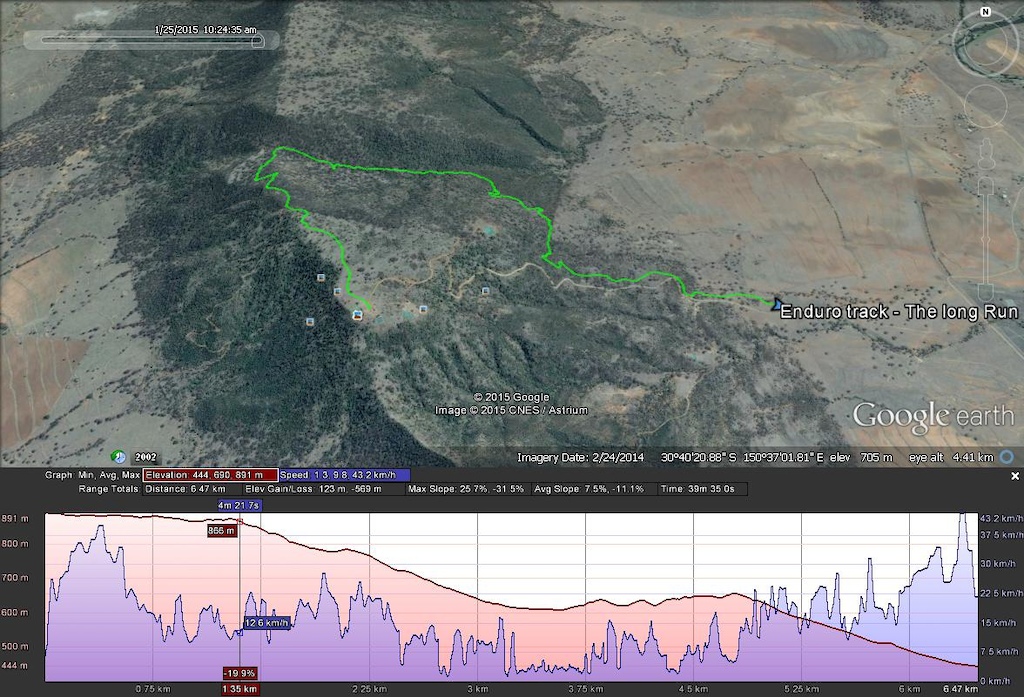The height and width of the screenshot is (697, 1024).
Task: Click the '5.25 km' x-axis label
Action: 801,689
